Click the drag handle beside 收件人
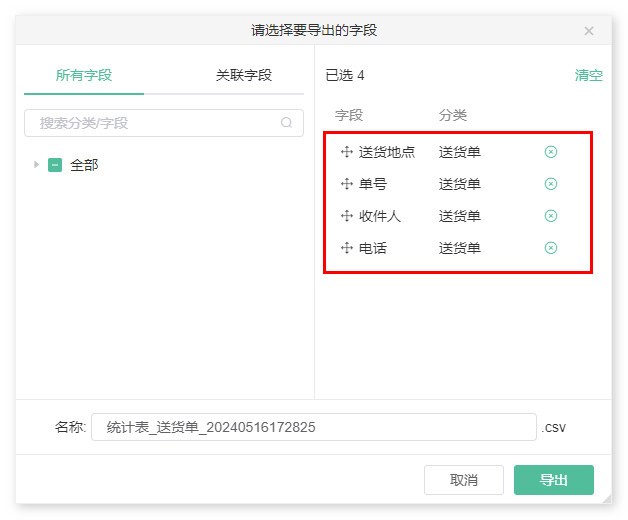This screenshot has height=520, width=628. 346,216
